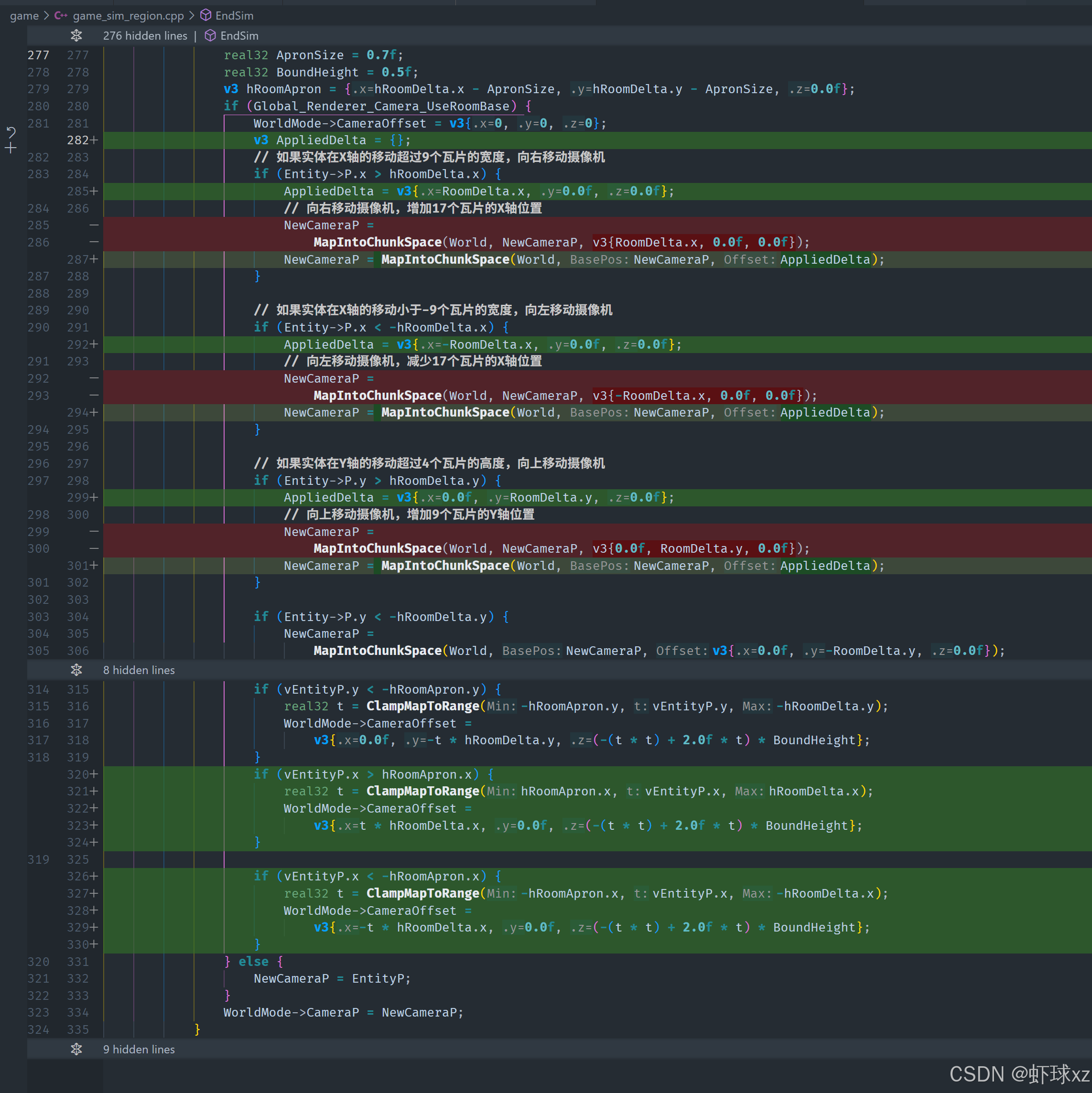Click removed-line minus marker at line 285
This screenshot has height=1093, width=1092.
pos(94,225)
